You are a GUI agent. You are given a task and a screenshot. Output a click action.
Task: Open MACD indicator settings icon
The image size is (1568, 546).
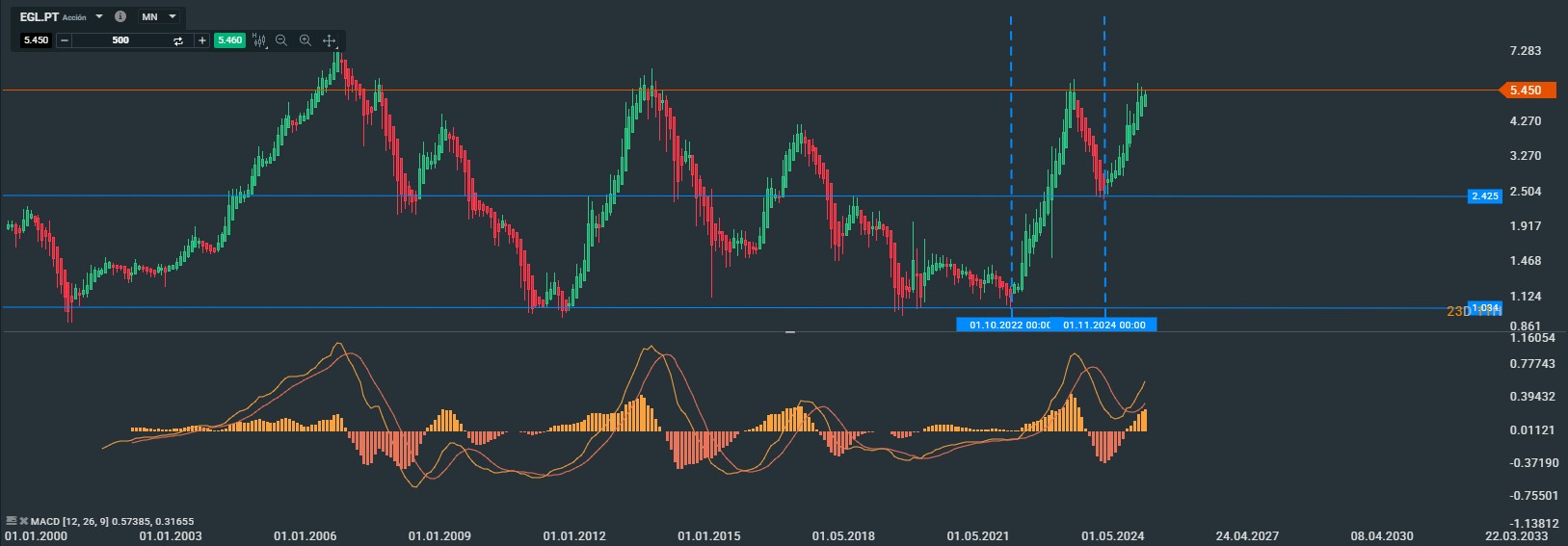pyautogui.click(x=12, y=521)
